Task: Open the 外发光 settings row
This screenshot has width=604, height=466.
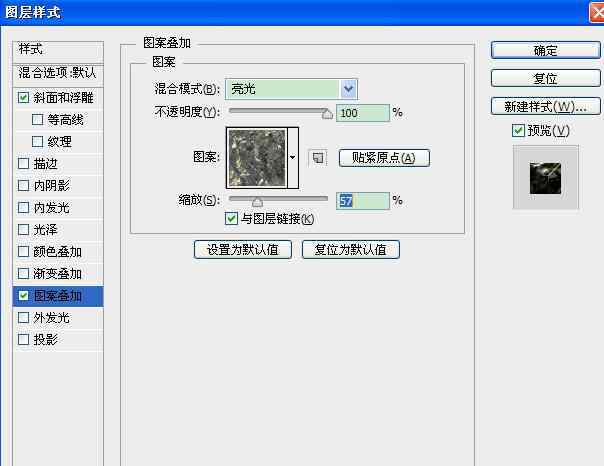Action: (x=58, y=318)
